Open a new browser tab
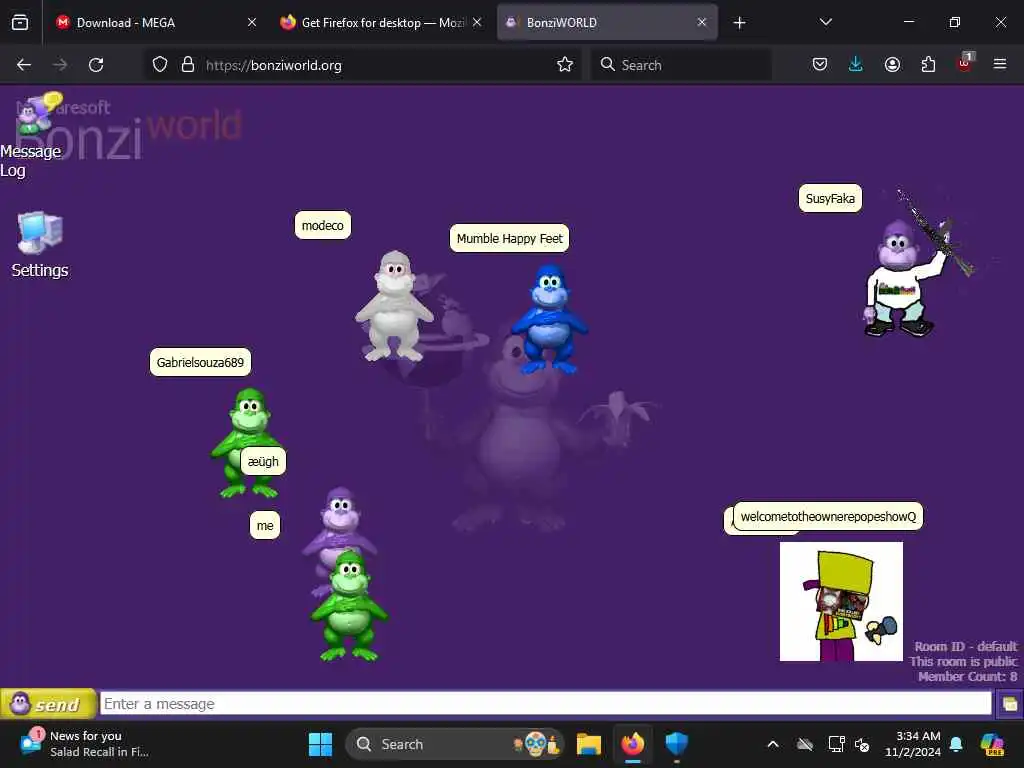 click(739, 23)
